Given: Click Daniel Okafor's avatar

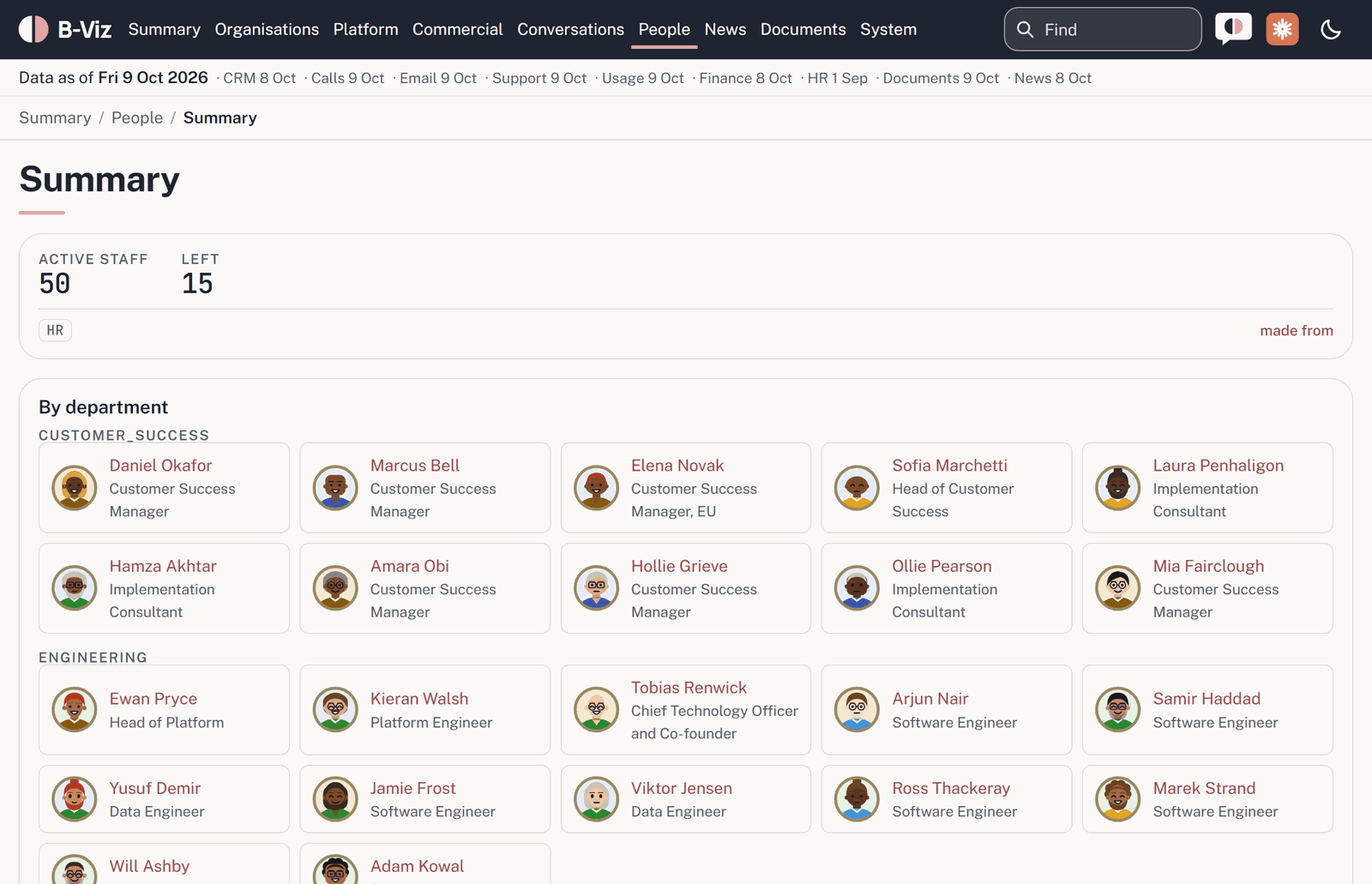Looking at the screenshot, I should point(75,488).
